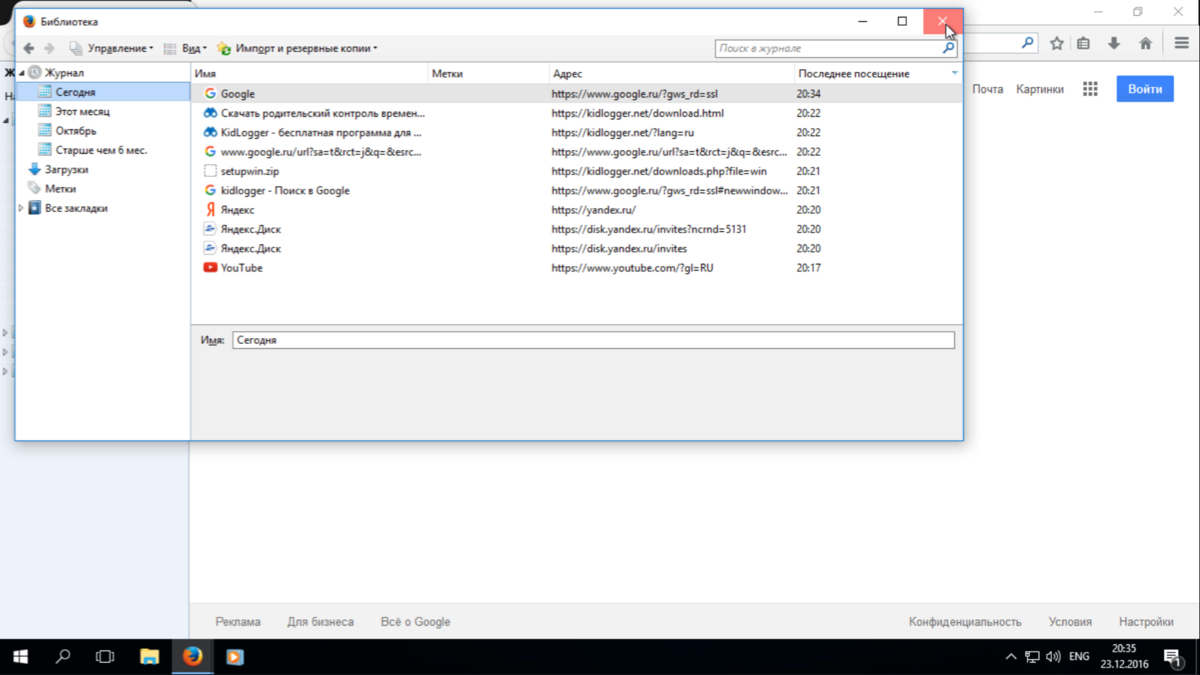This screenshot has width=1200, height=675.
Task: Click the Яндекс red Я icon
Action: tap(210, 210)
